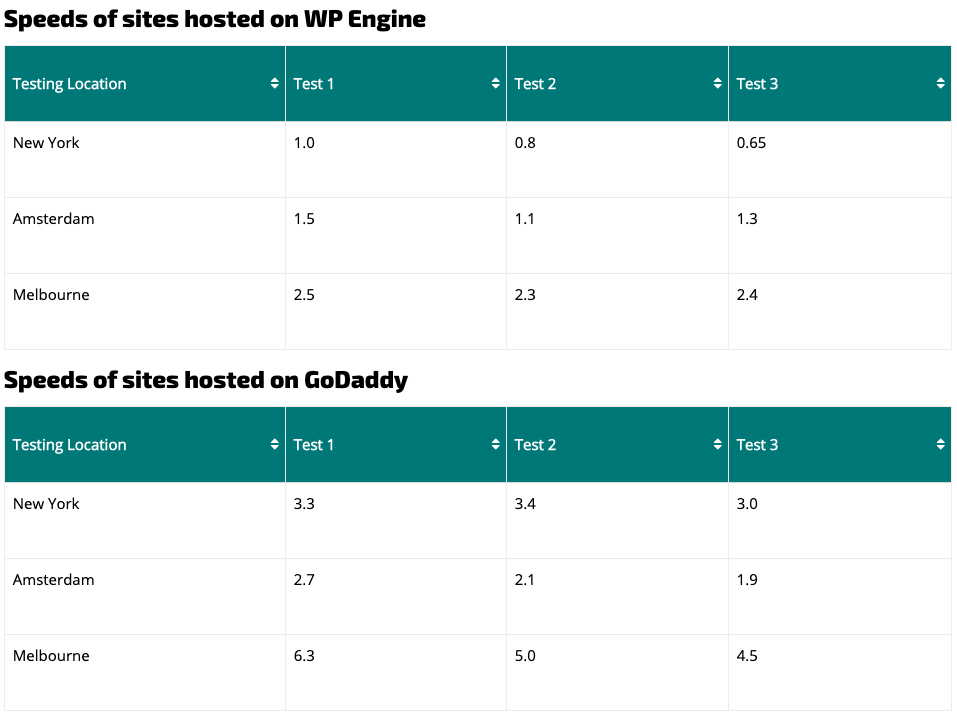Click sort arrows beside WP Engine Test 1
957x716 pixels.
(x=496, y=84)
